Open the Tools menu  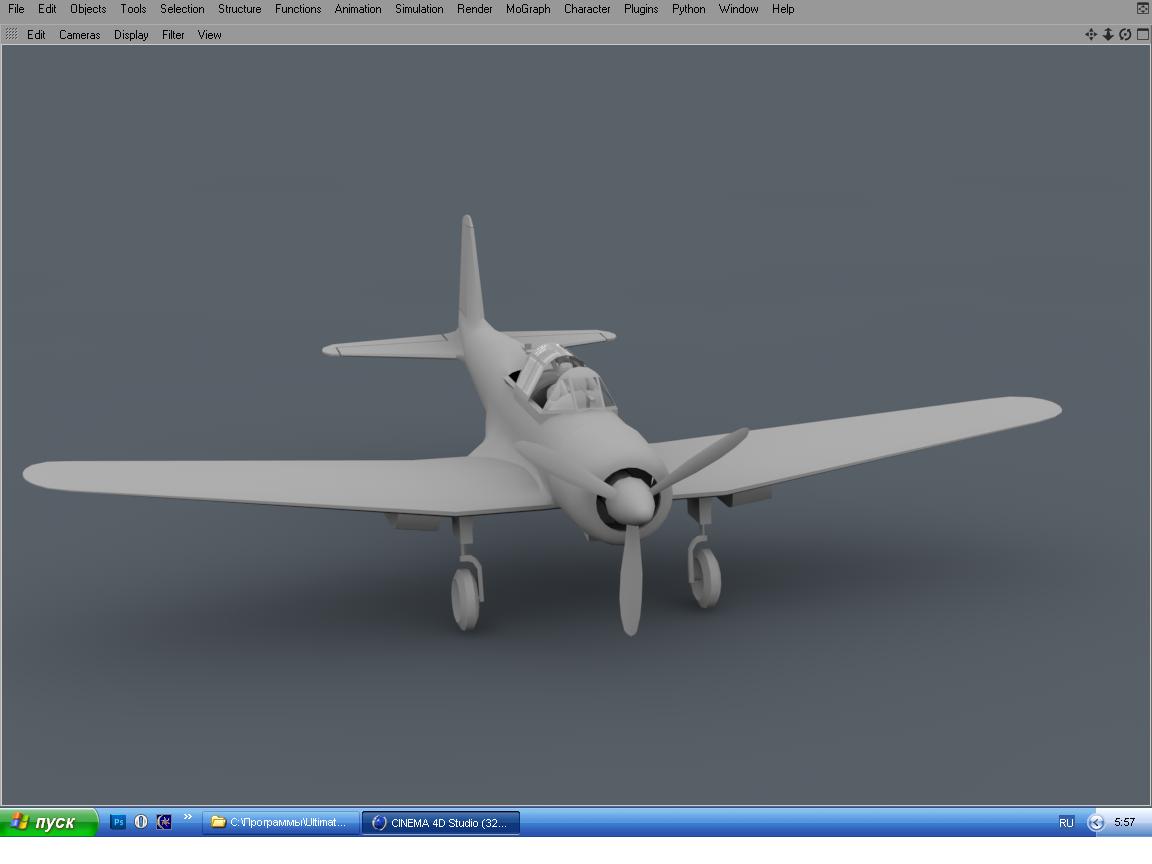point(133,9)
